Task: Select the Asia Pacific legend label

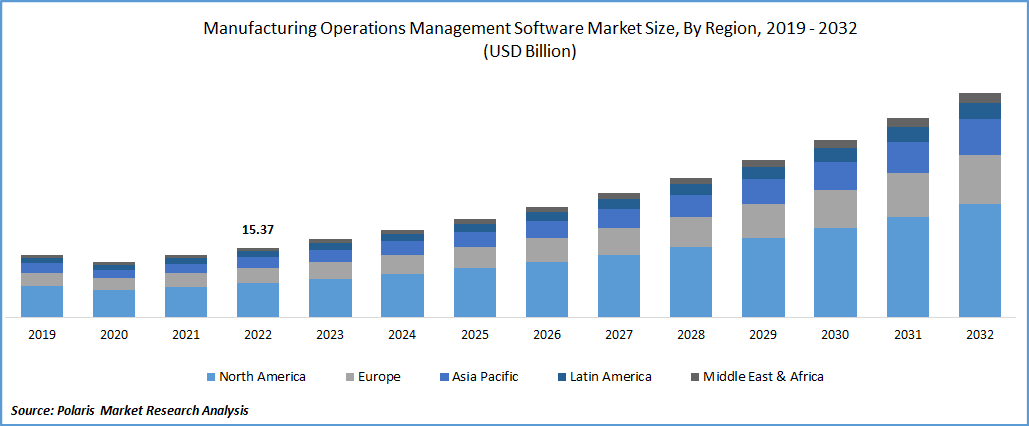Action: click(x=487, y=377)
